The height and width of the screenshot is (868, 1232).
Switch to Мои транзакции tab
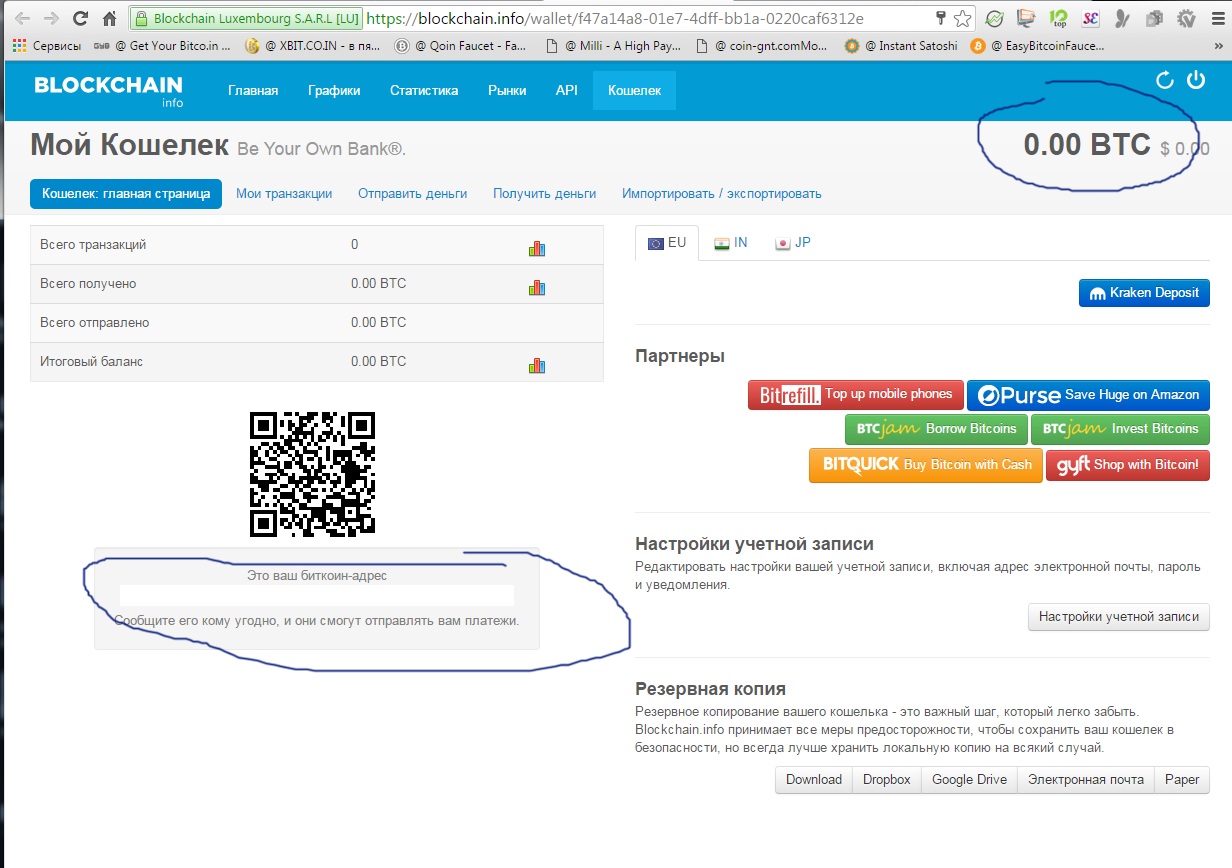click(x=284, y=193)
